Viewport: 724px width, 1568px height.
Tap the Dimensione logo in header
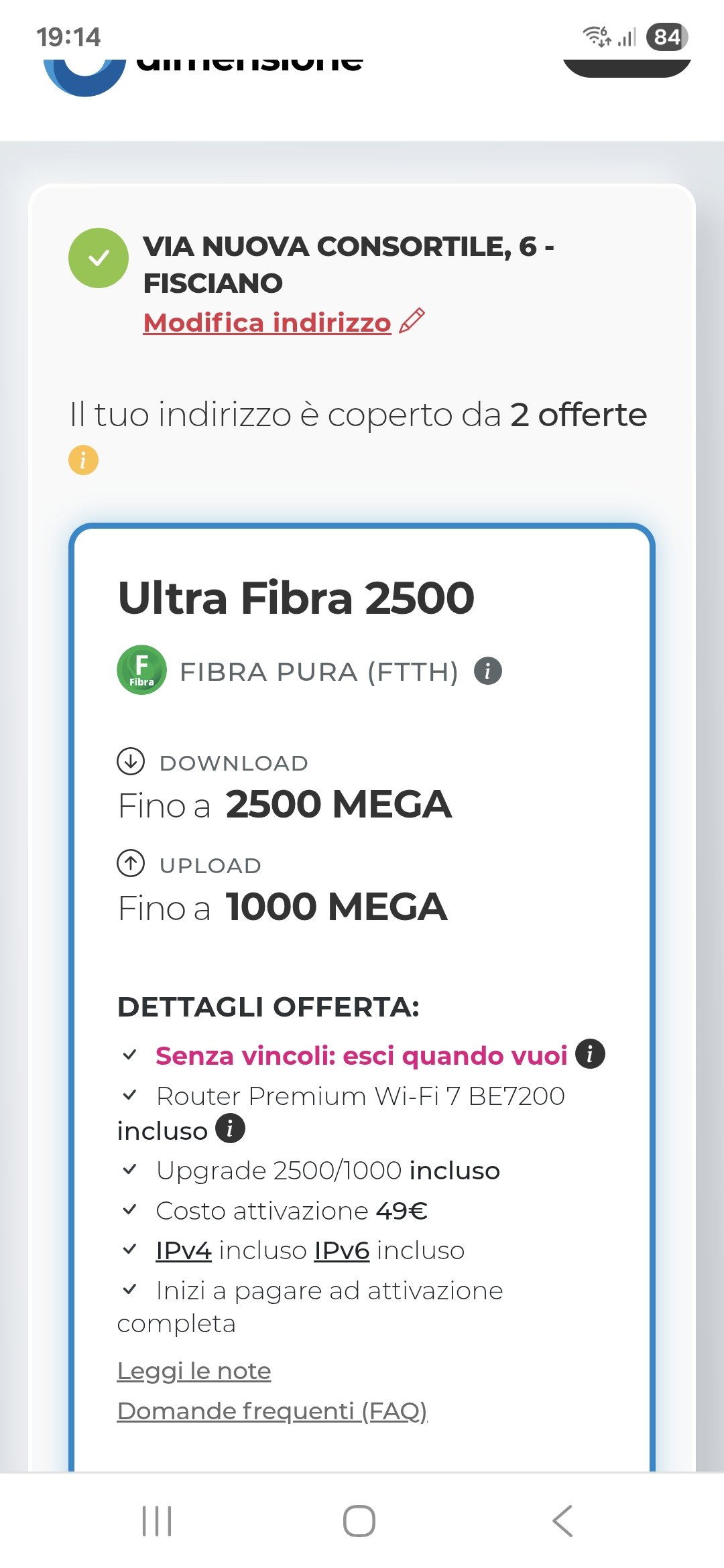201,67
